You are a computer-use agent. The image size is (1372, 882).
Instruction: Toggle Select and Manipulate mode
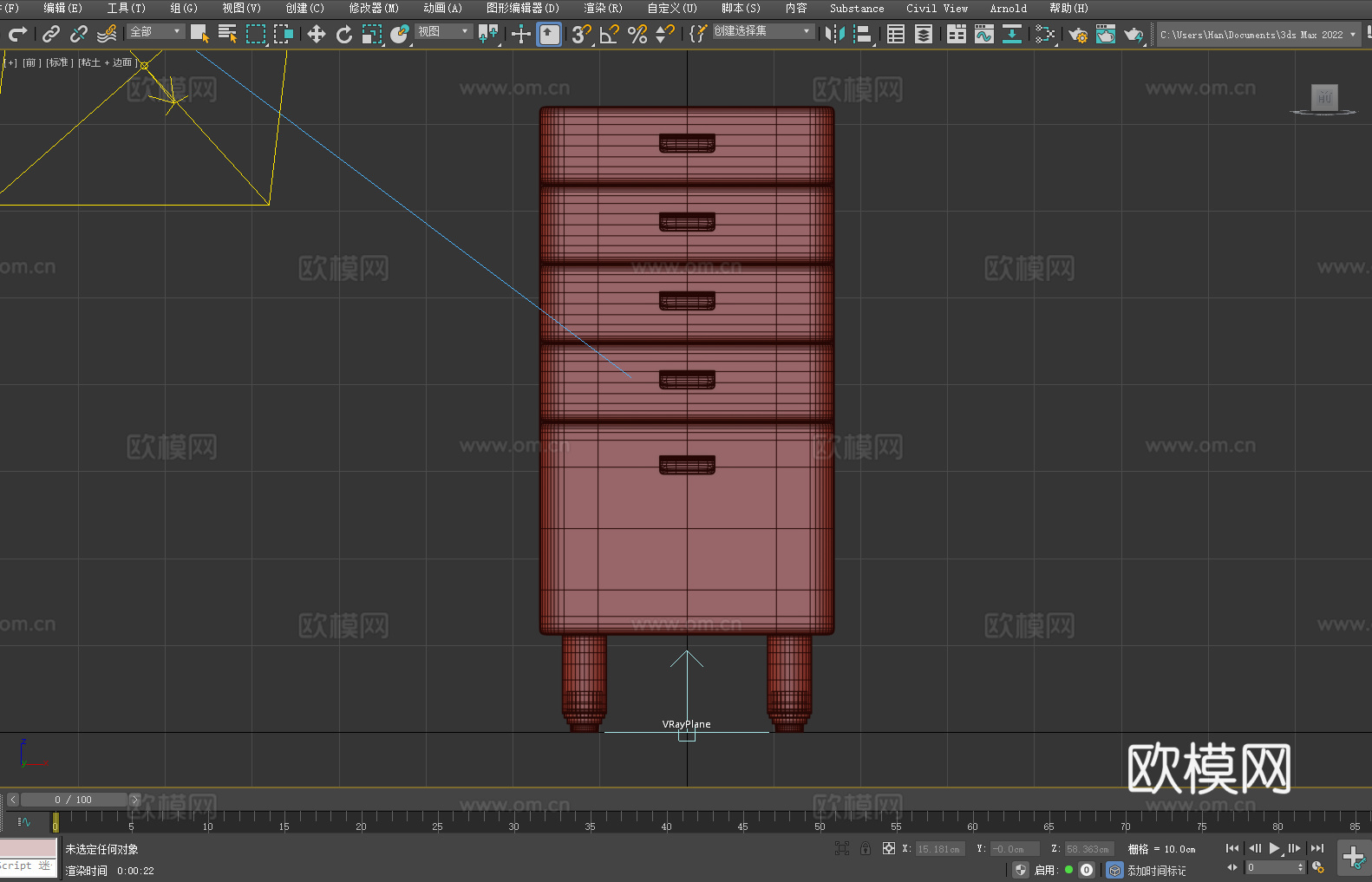click(x=521, y=34)
